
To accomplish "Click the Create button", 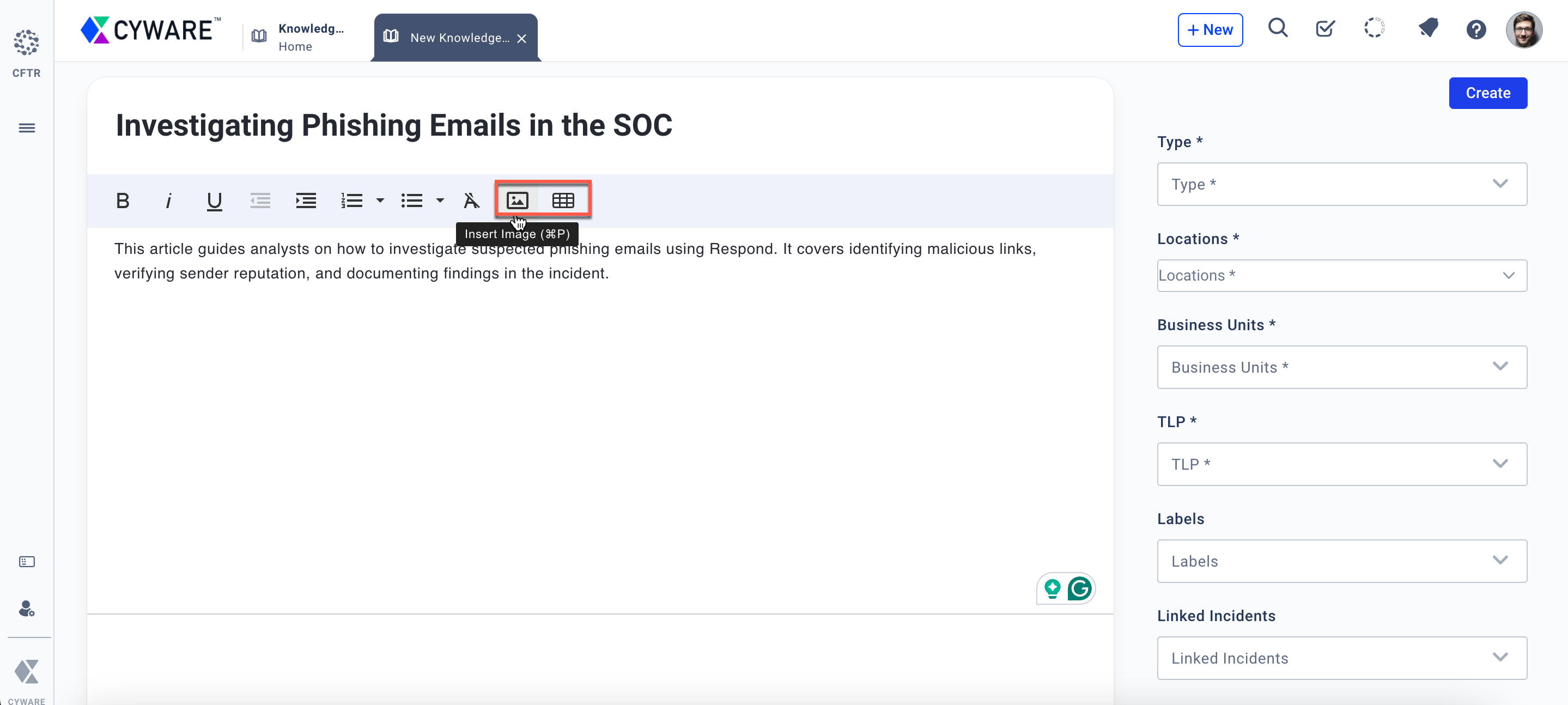I will point(1487,93).
